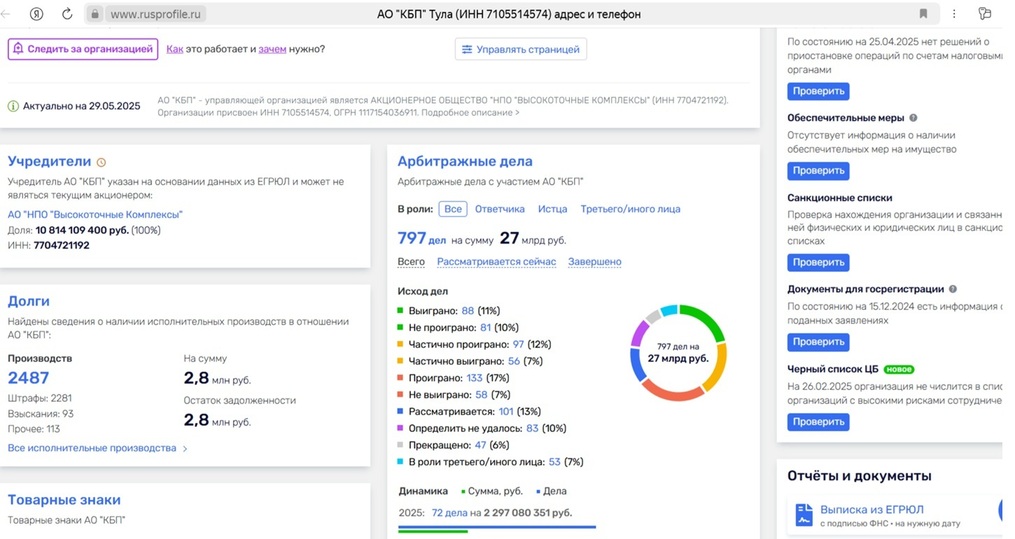Image resolution: width=1015 pixels, height=539 pixels.
Task: Click the blue Рассматривается legend square
Action: [x=401, y=412]
